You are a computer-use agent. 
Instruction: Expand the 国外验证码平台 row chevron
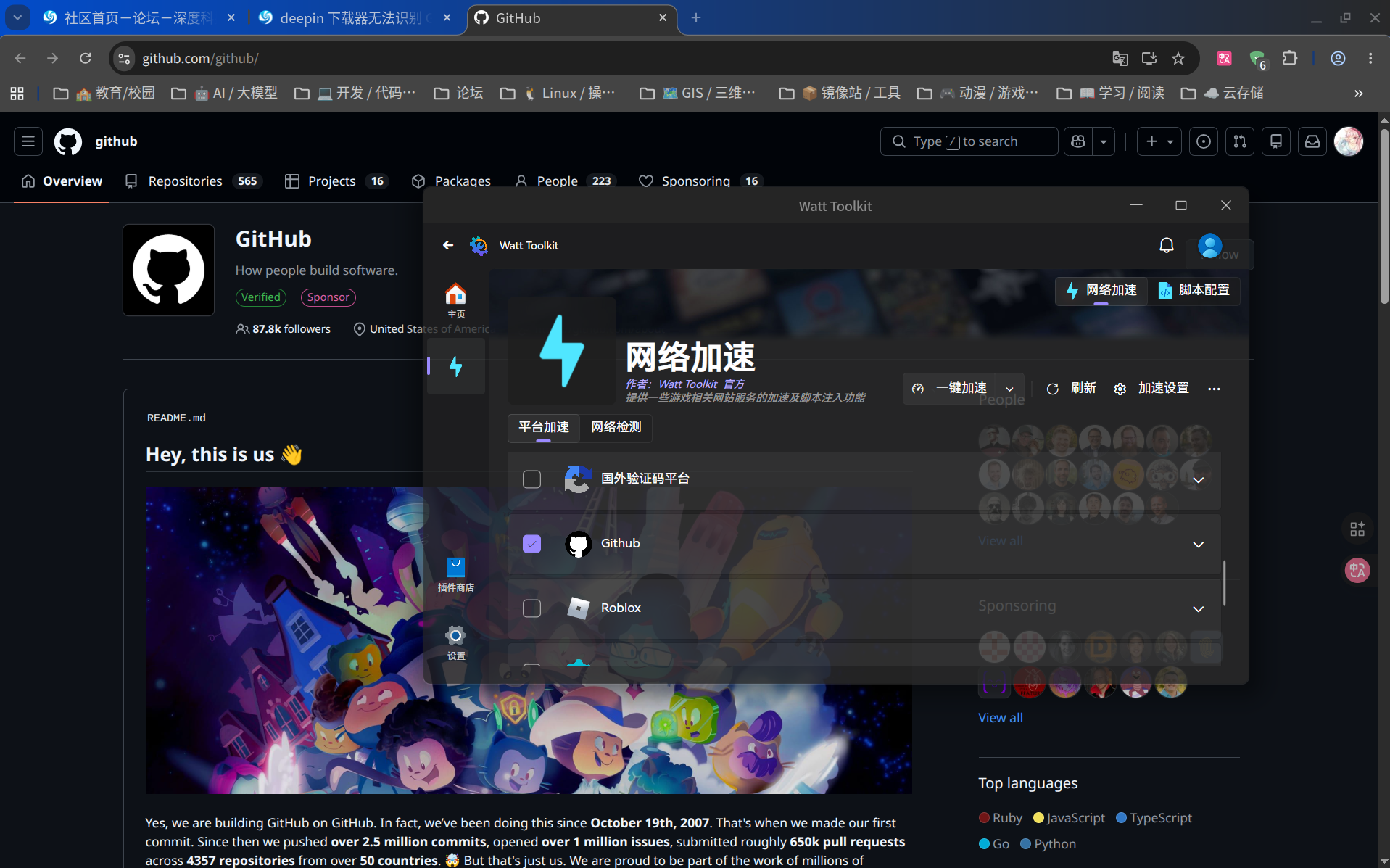click(x=1198, y=479)
